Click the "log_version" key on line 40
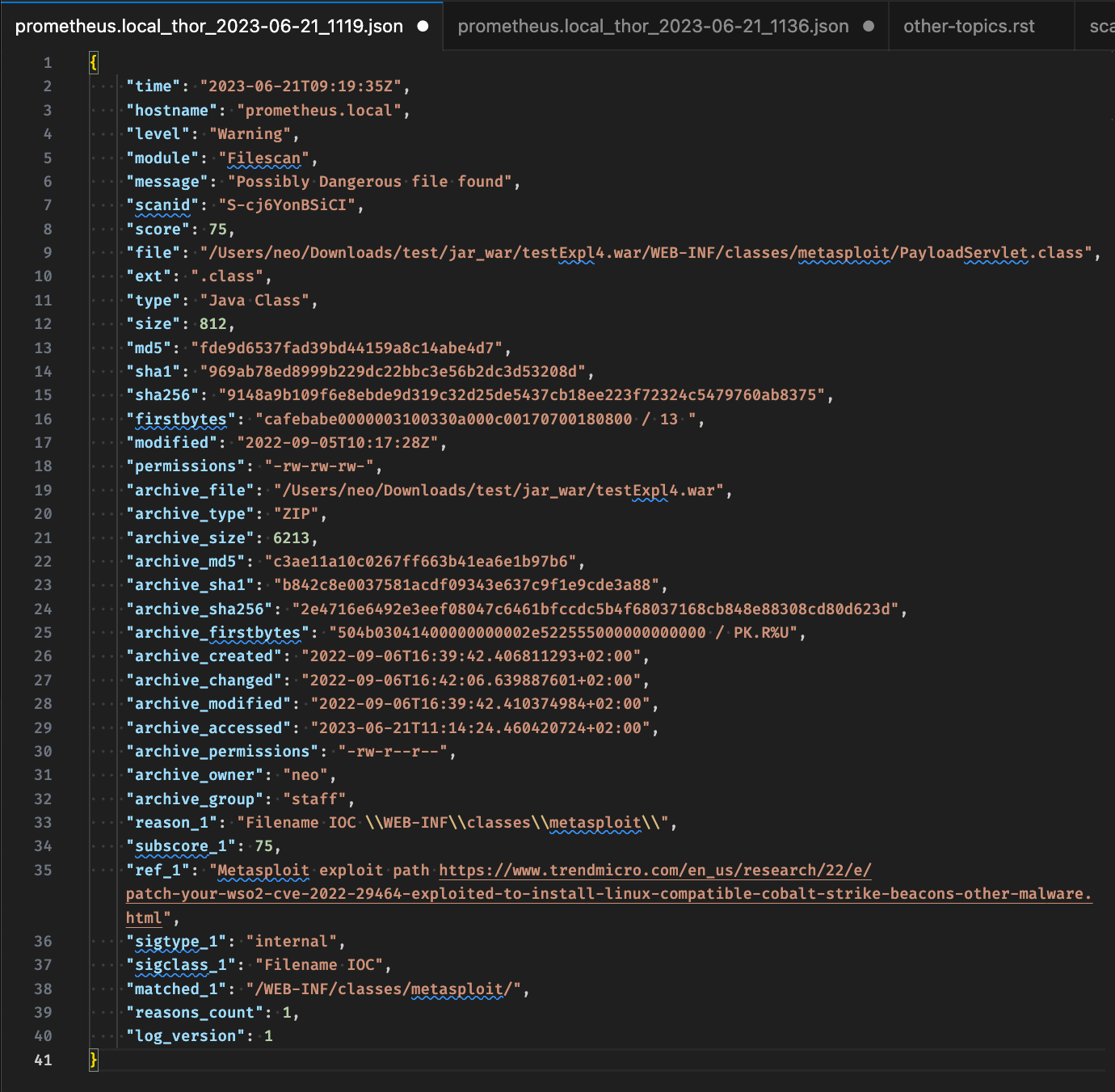Screen dimensions: 1115x1092 coord(185,1036)
